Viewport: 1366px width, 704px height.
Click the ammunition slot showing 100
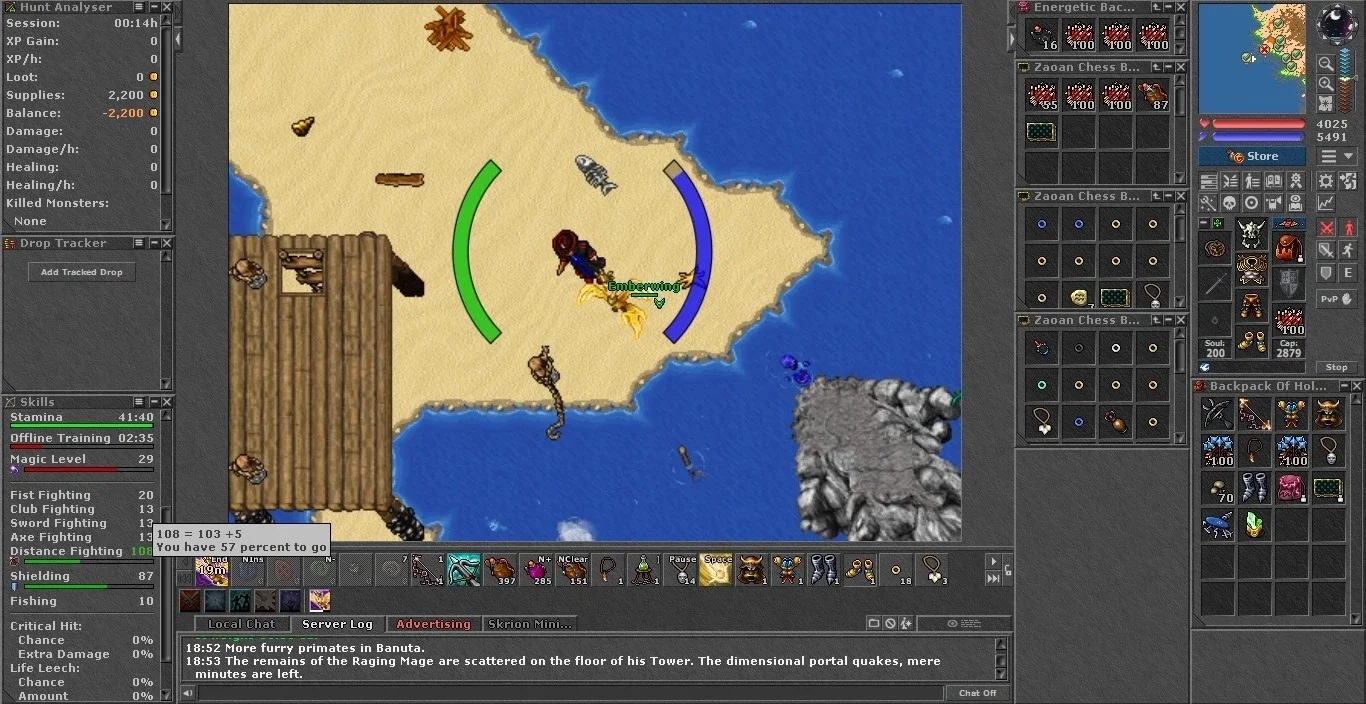coord(1289,320)
